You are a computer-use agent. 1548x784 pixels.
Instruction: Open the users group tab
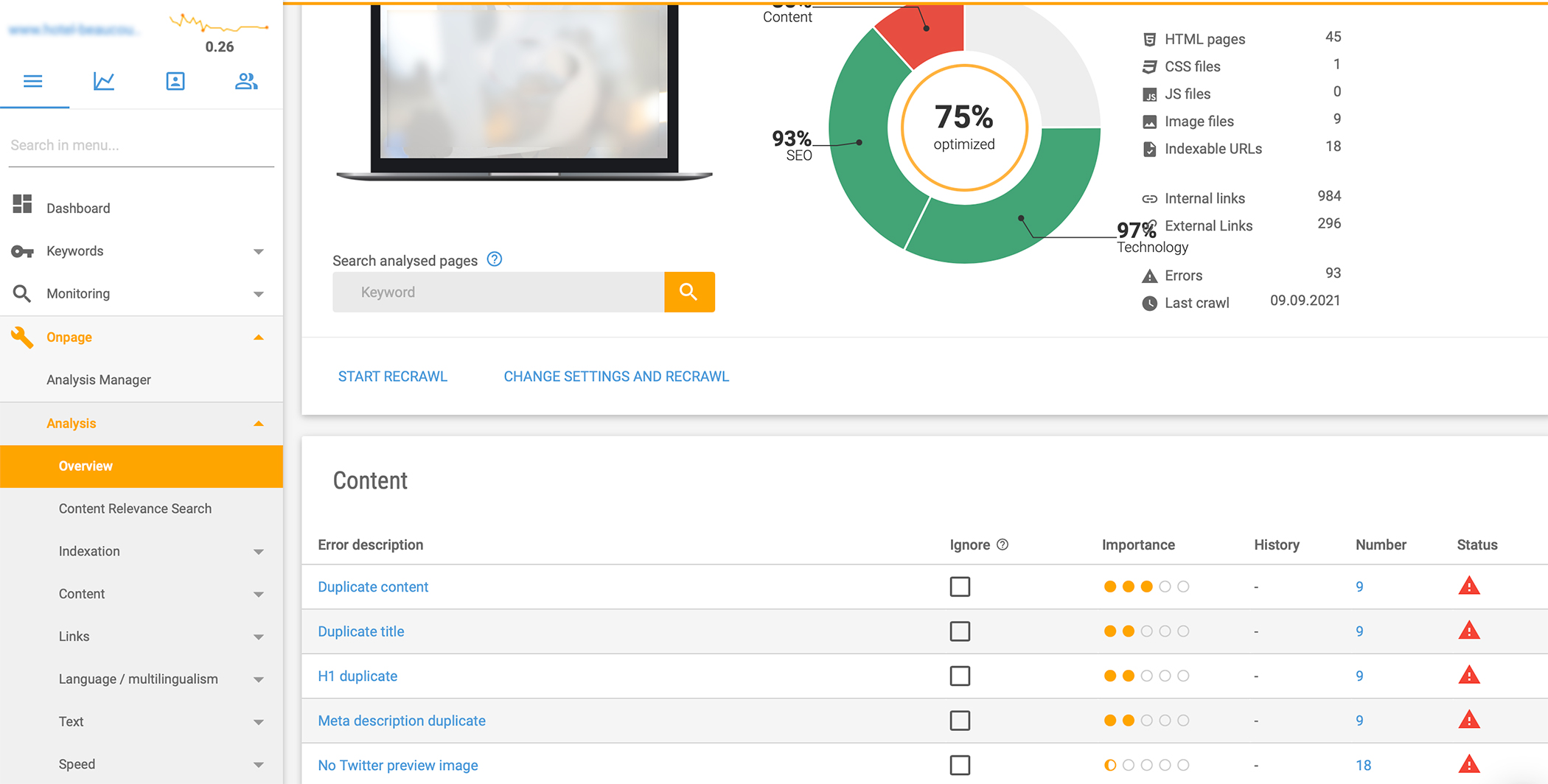point(246,81)
